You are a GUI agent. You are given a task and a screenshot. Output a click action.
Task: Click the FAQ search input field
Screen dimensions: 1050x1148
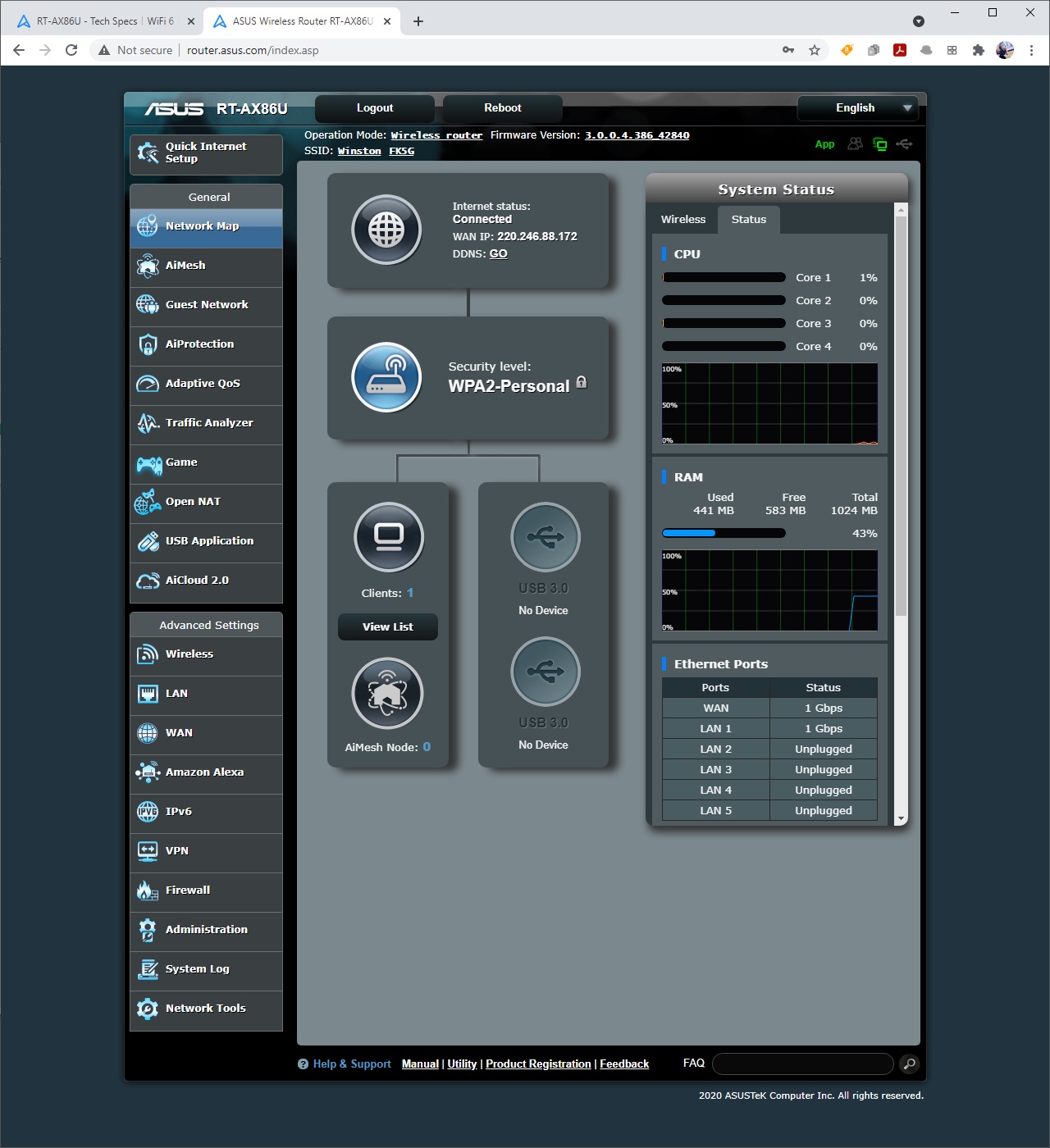(802, 1064)
